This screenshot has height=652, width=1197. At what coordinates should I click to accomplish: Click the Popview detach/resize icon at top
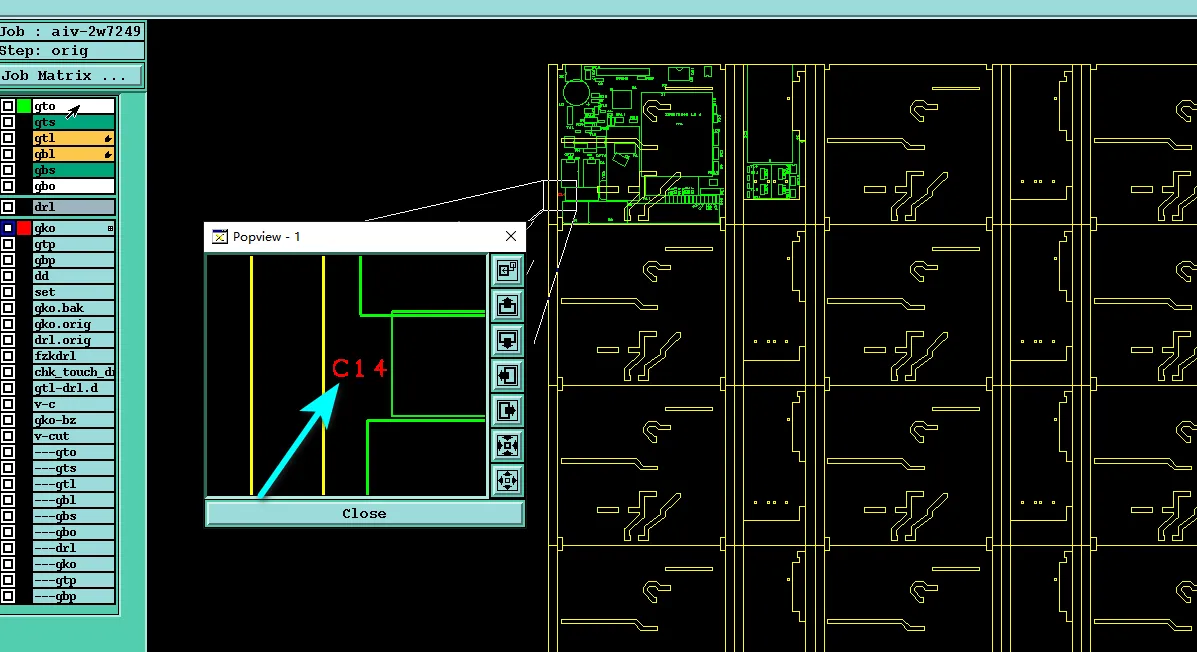tap(507, 271)
